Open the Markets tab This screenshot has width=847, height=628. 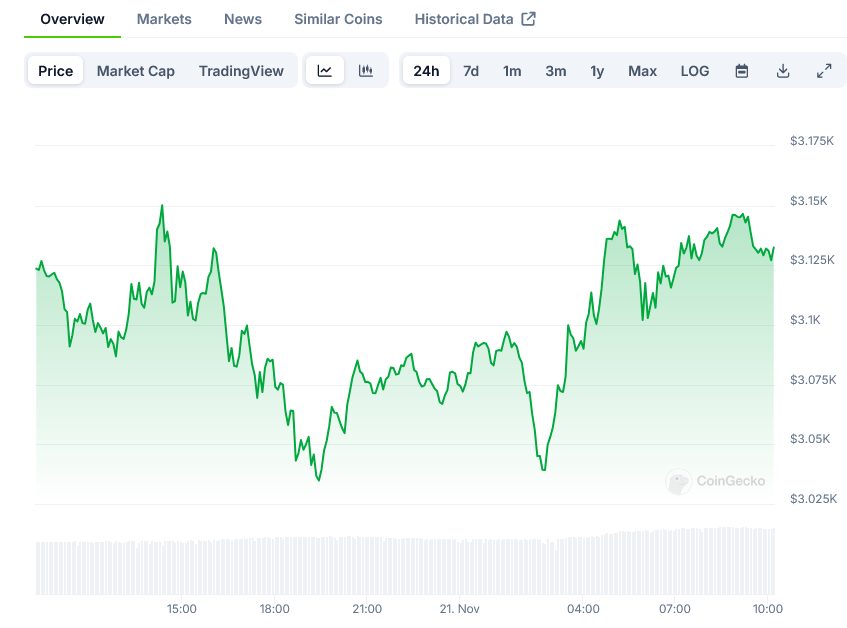164,19
